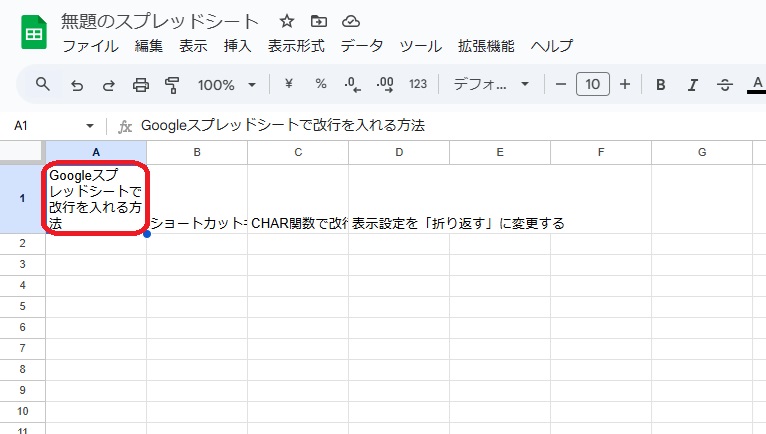Open the 123 number formats menu
Image resolution: width=766 pixels, height=434 pixels.
[418, 84]
